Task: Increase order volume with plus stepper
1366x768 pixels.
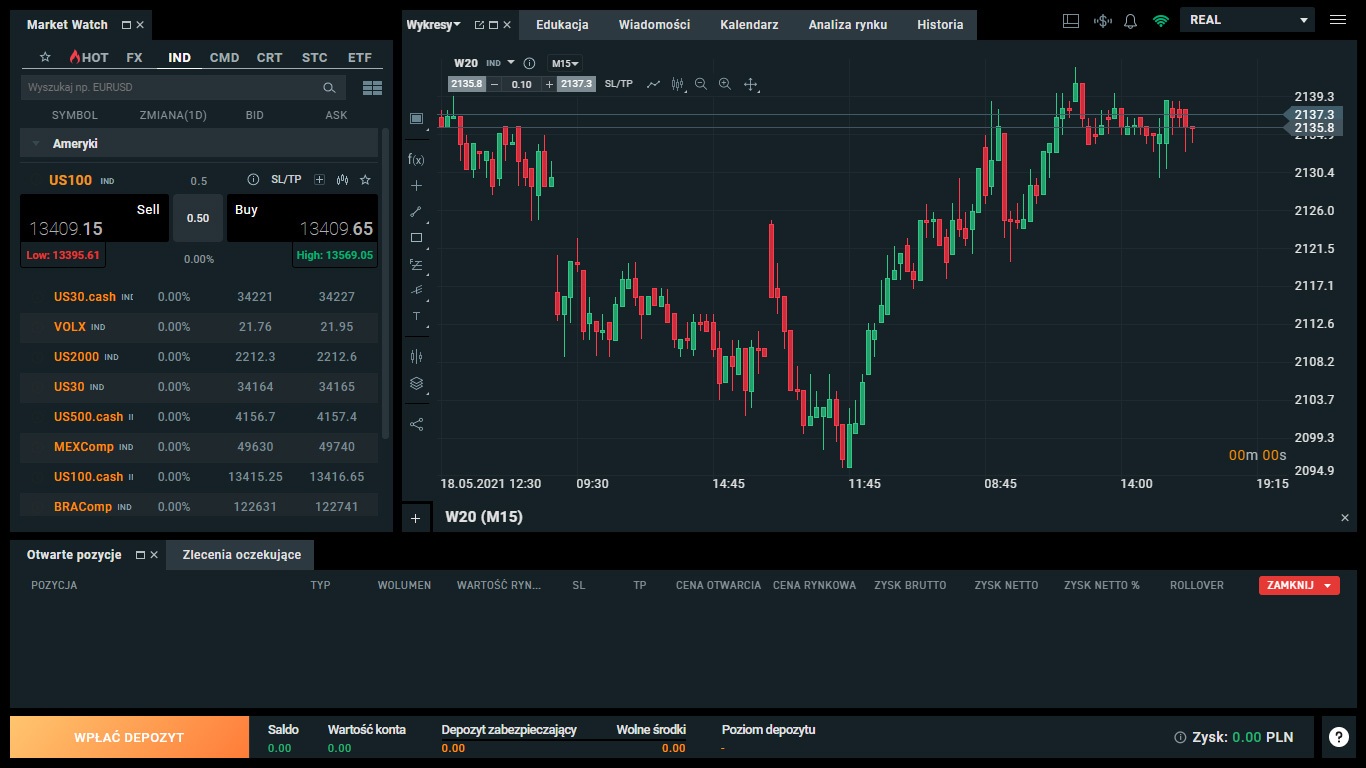Action: pos(549,84)
